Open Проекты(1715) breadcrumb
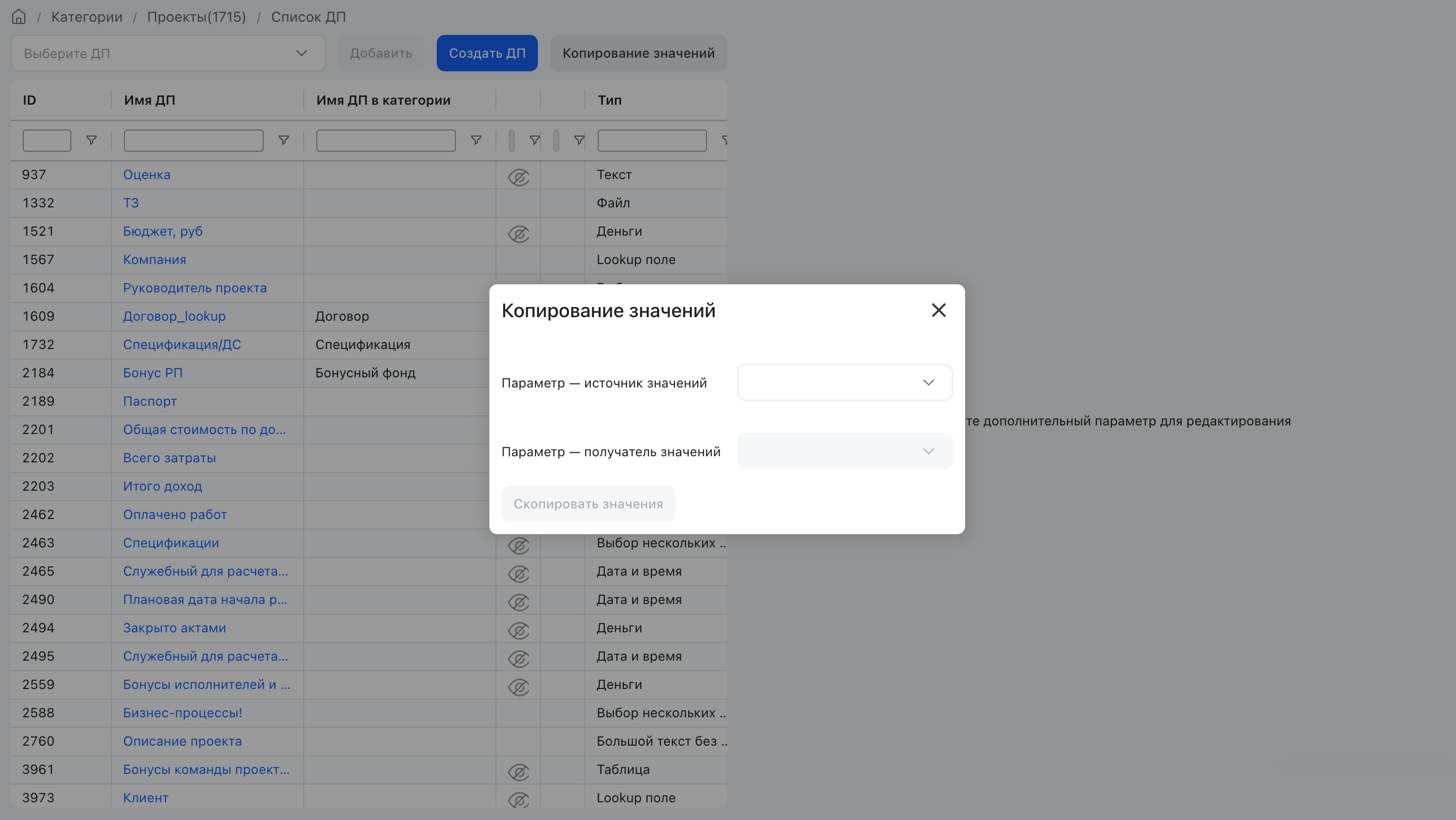The image size is (1456, 820). (x=197, y=17)
